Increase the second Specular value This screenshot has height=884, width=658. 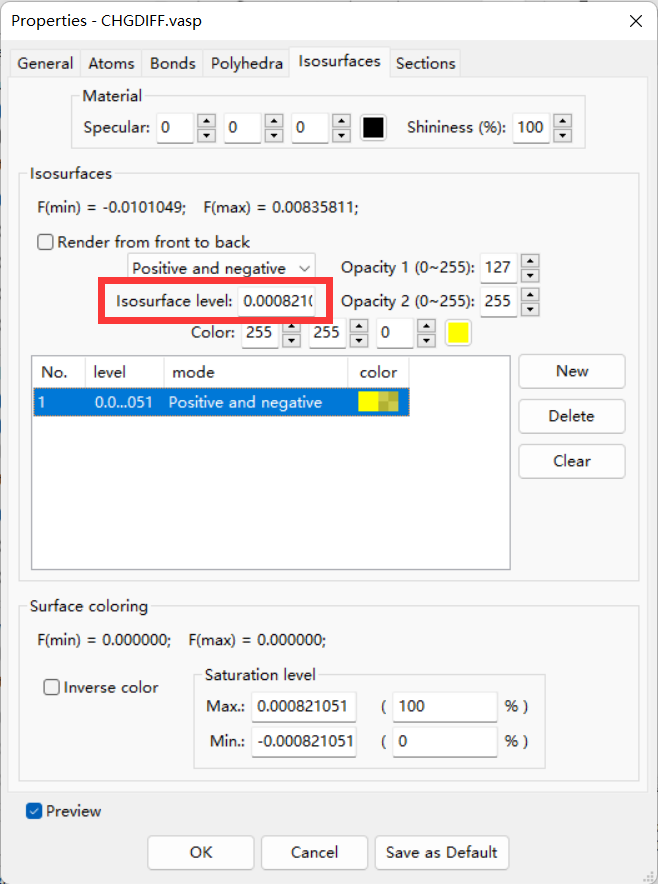tap(274, 121)
